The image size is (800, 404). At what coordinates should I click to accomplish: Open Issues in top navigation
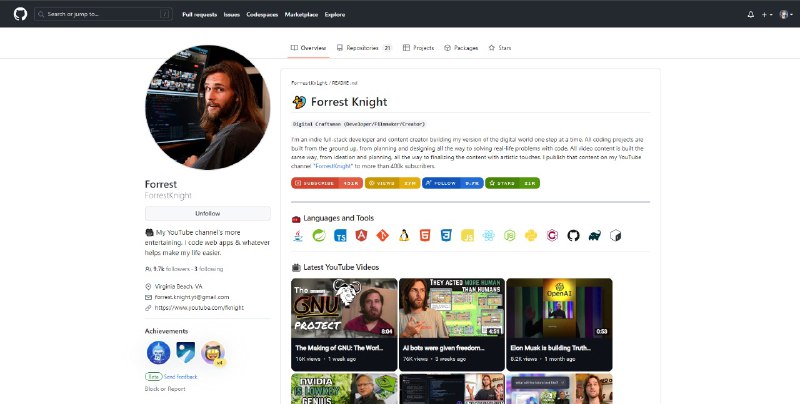tap(232, 15)
